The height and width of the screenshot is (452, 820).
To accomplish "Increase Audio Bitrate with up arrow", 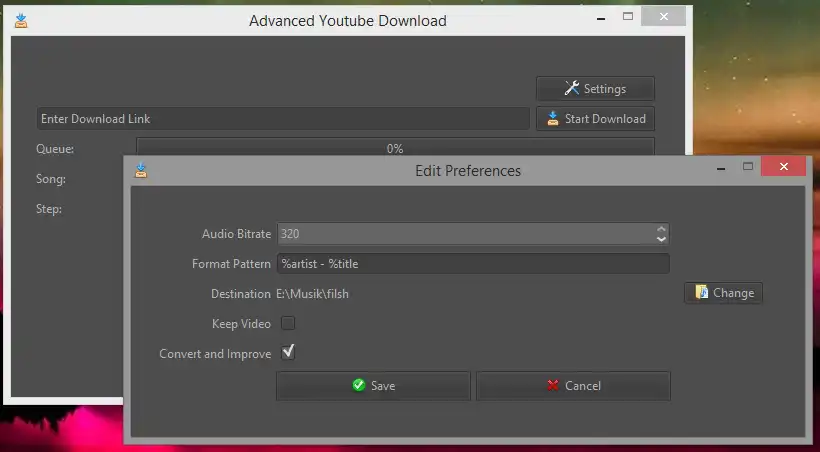I will click(x=662, y=229).
